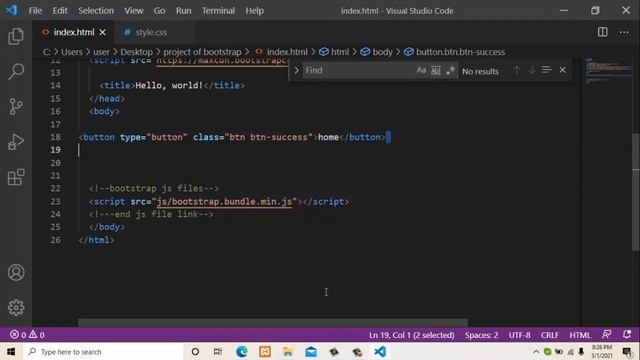The width and height of the screenshot is (640, 360).
Task: Open the Extensions view
Action: 16,177
